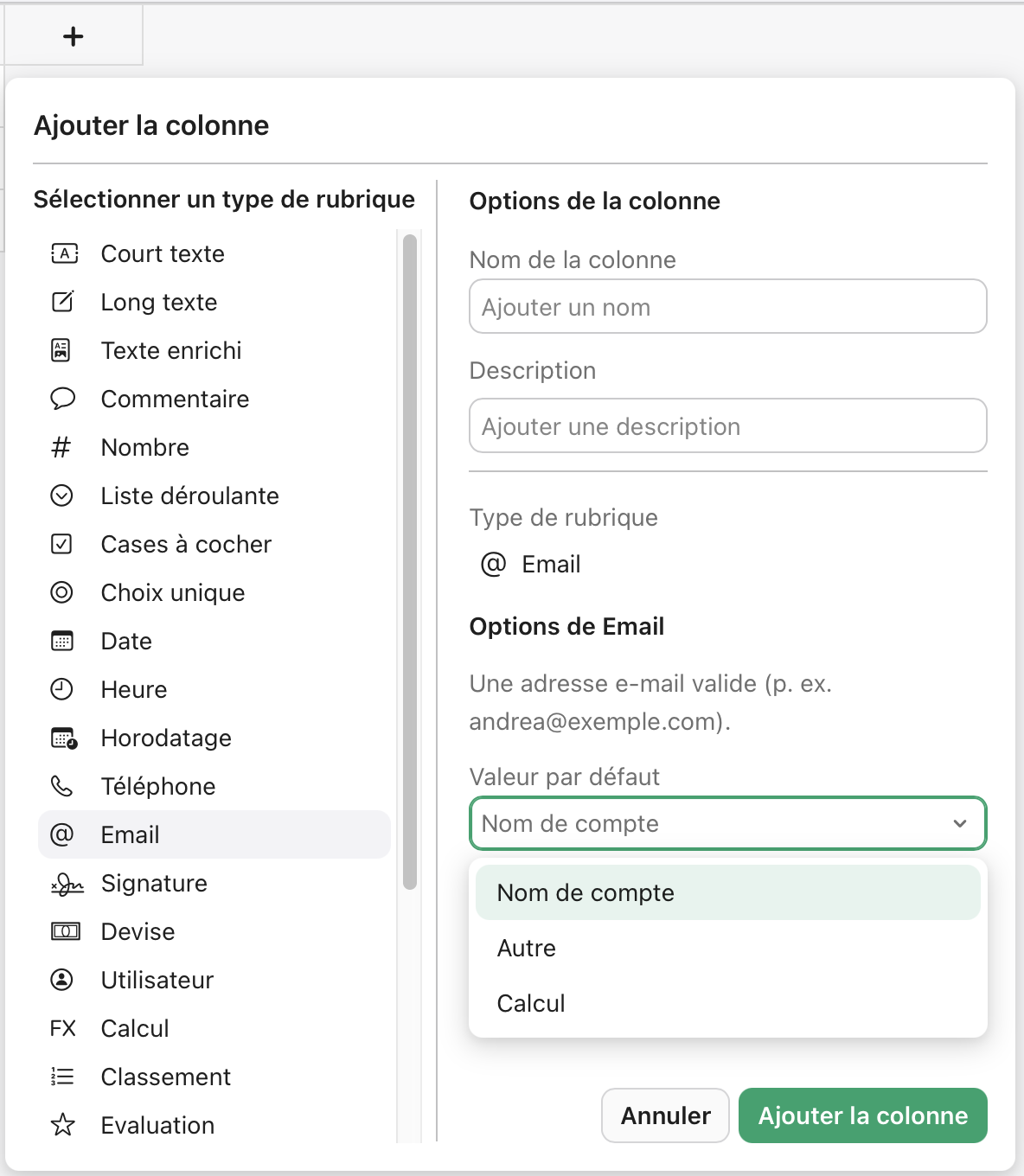Cancel the dialog with Annuler
This screenshot has height=1176, width=1024.
coord(664,1115)
